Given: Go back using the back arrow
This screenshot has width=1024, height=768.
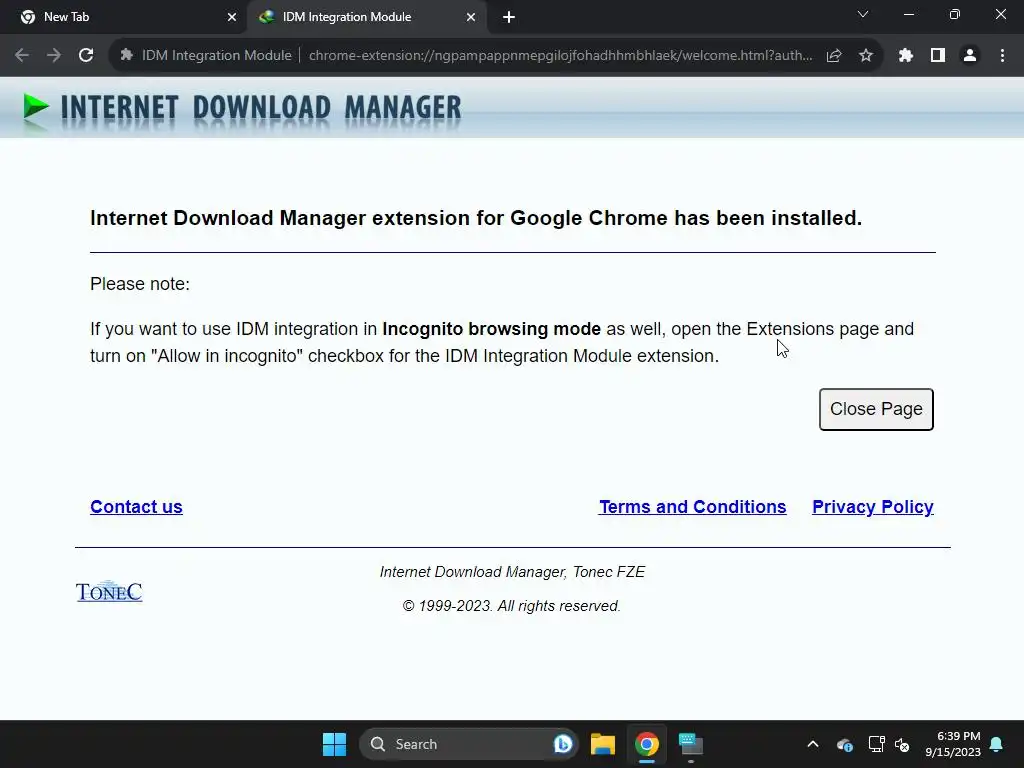Looking at the screenshot, I should (x=22, y=56).
